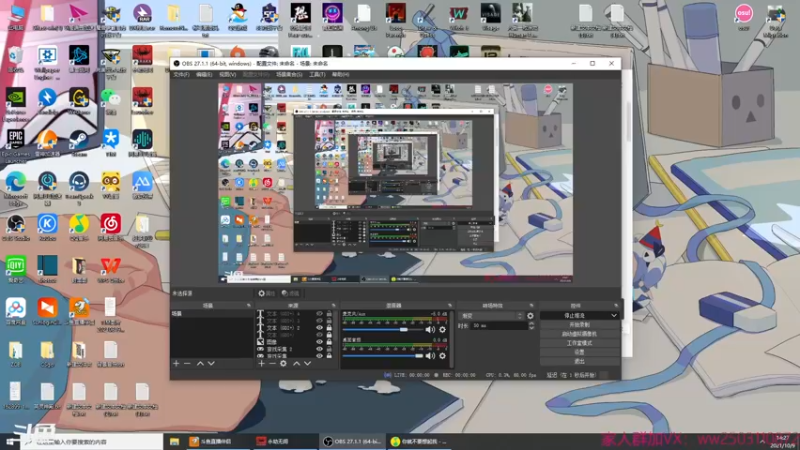800x450 pixels.
Task: Open the 视图(V) menu in OBS
Action: (227, 74)
